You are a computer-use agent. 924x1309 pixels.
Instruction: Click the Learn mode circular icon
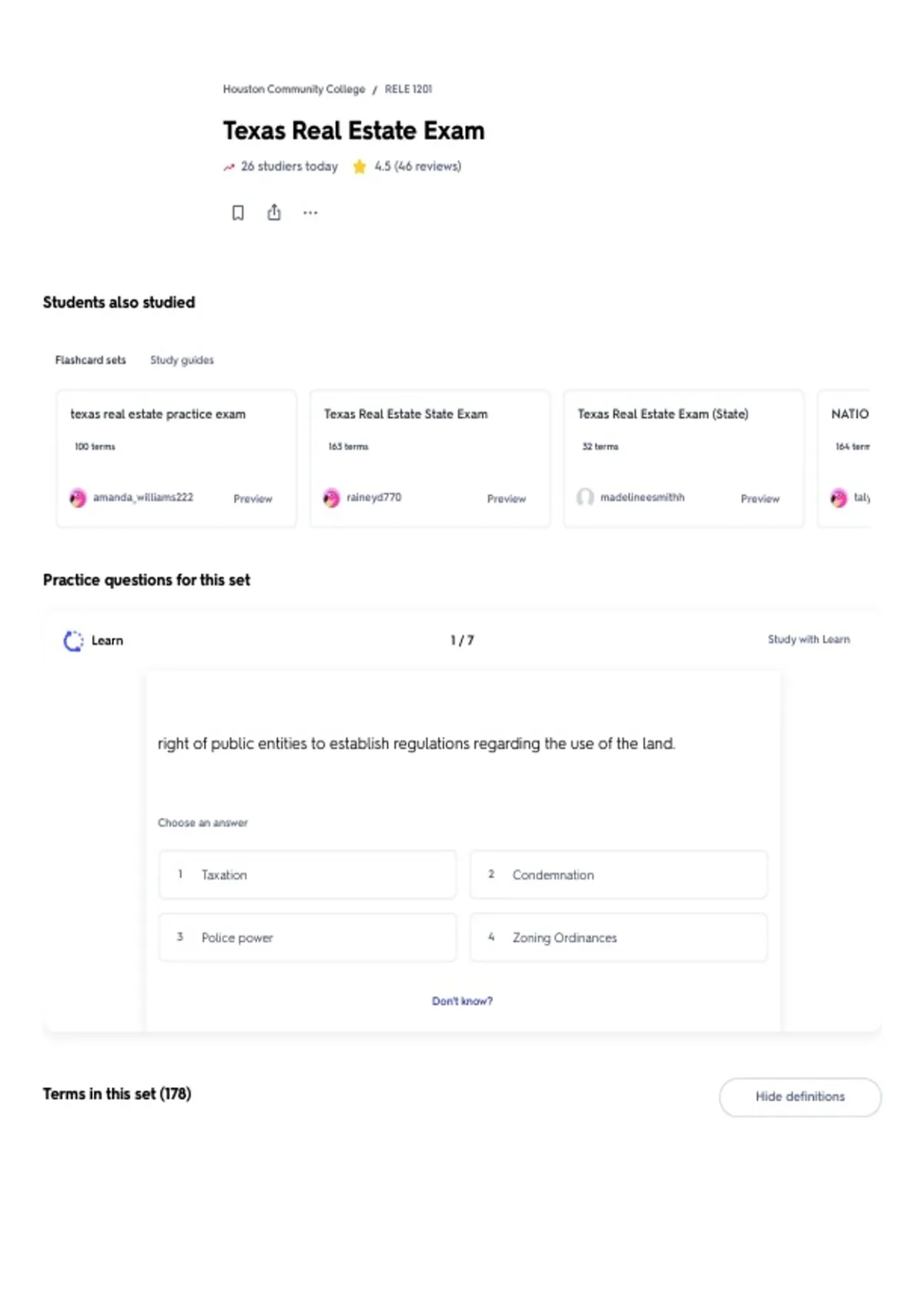[73, 641]
